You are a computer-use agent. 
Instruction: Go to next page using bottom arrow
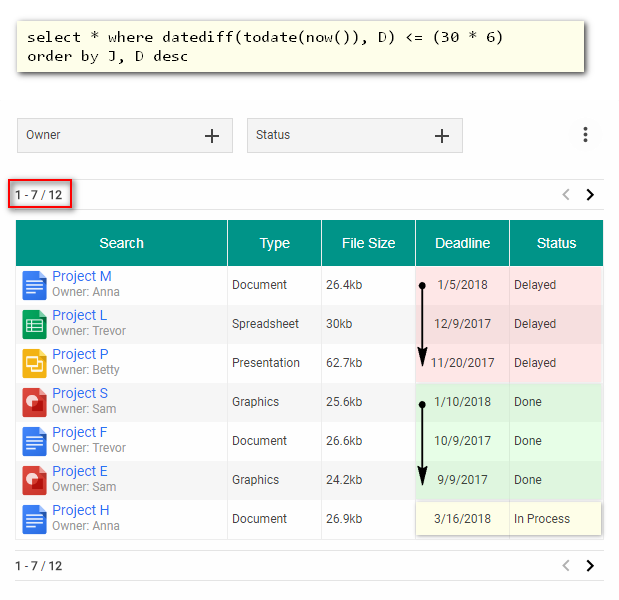590,566
